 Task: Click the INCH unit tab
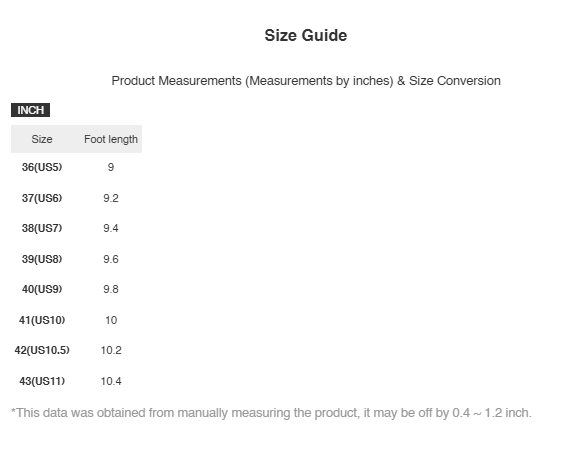click(30, 110)
